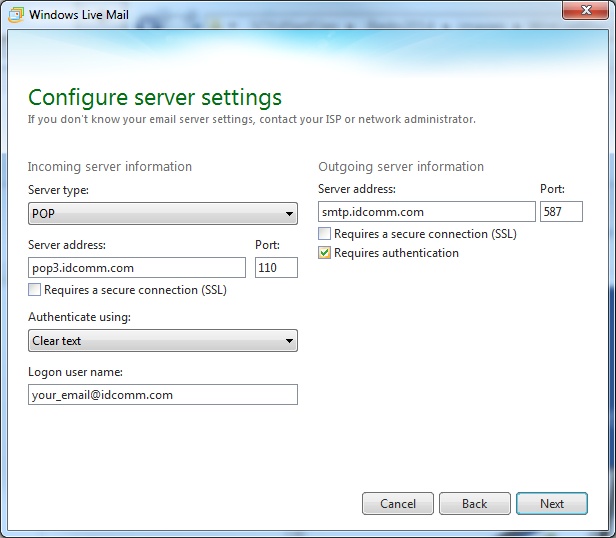Go Back to the previous step

pyautogui.click(x=475, y=503)
